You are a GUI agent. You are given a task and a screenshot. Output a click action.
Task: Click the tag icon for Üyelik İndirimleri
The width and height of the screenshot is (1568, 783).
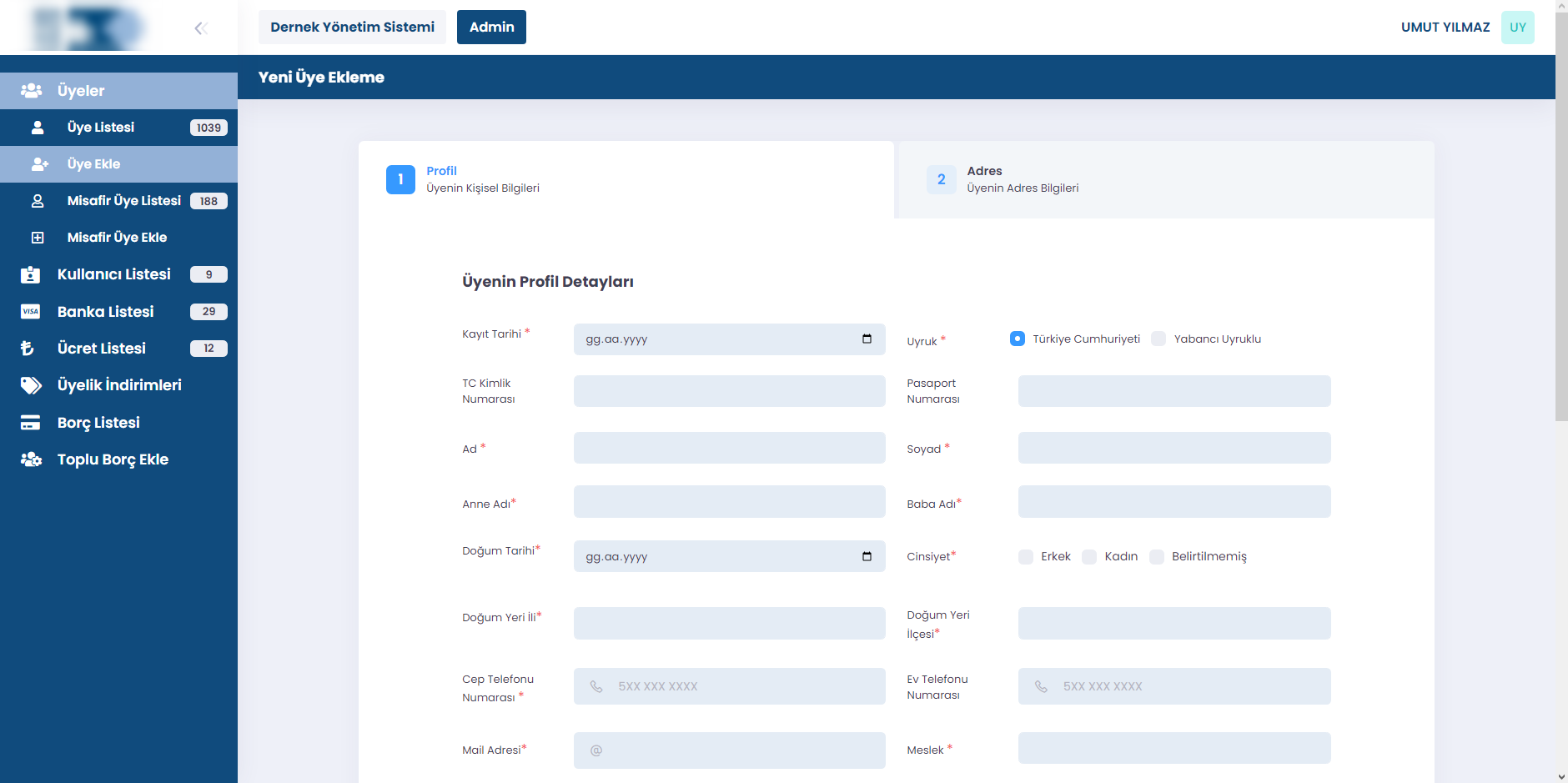coord(31,385)
